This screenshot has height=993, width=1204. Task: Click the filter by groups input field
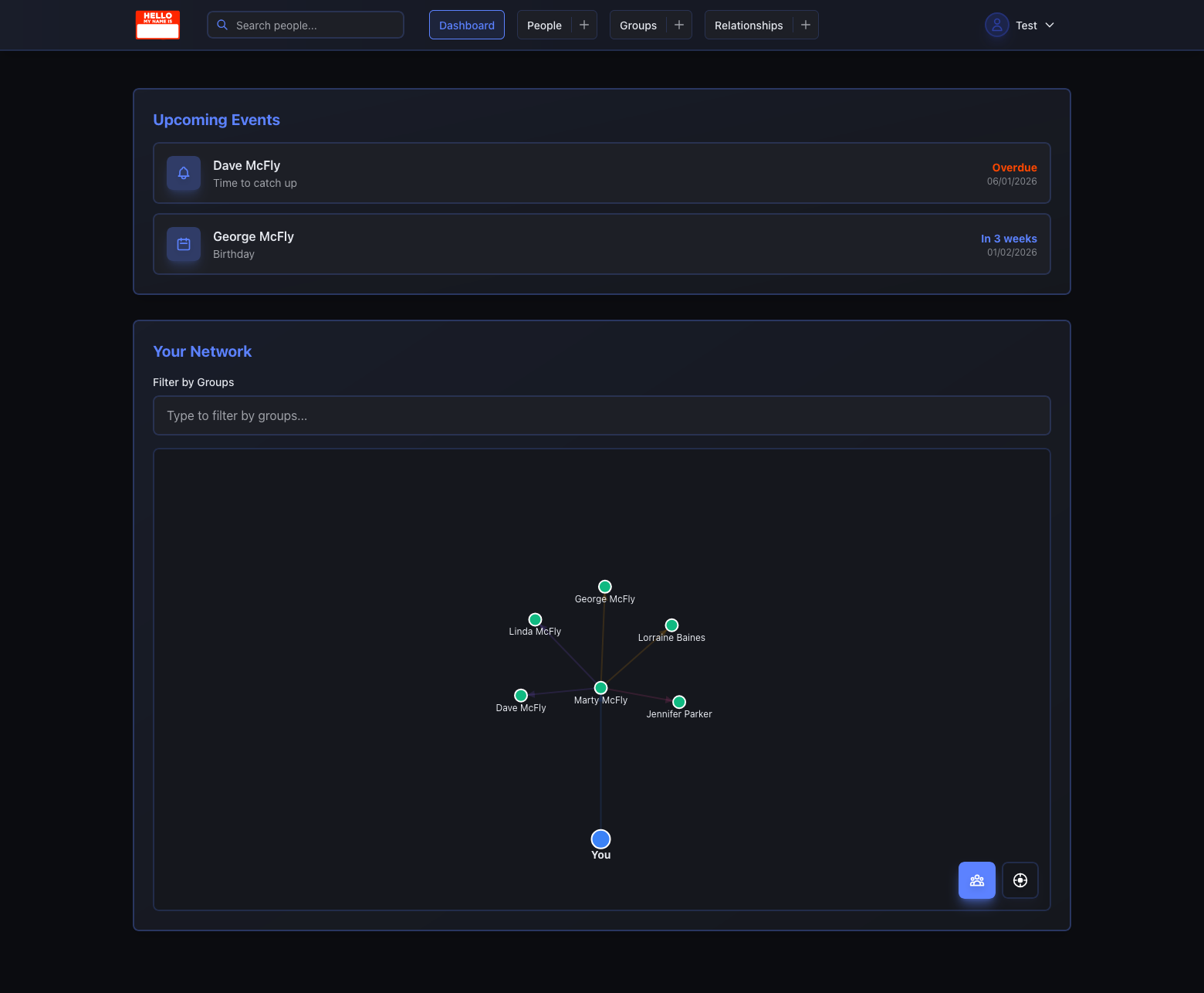601,415
